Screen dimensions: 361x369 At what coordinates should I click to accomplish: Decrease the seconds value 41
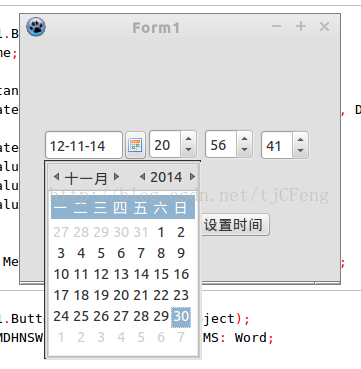click(300, 151)
